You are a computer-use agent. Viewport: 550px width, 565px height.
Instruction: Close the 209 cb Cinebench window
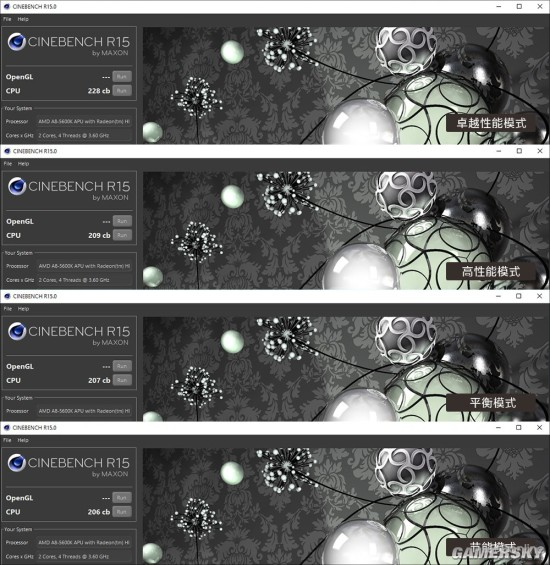point(540,151)
